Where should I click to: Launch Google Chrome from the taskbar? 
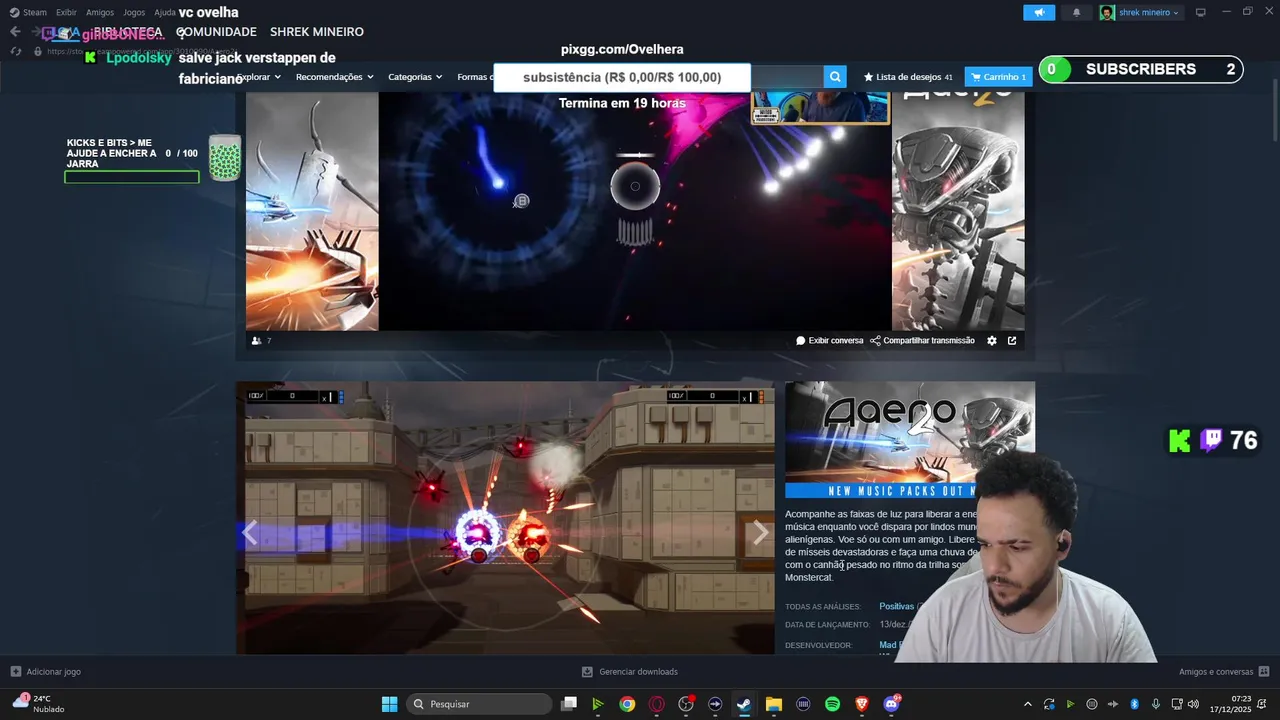pos(627,704)
